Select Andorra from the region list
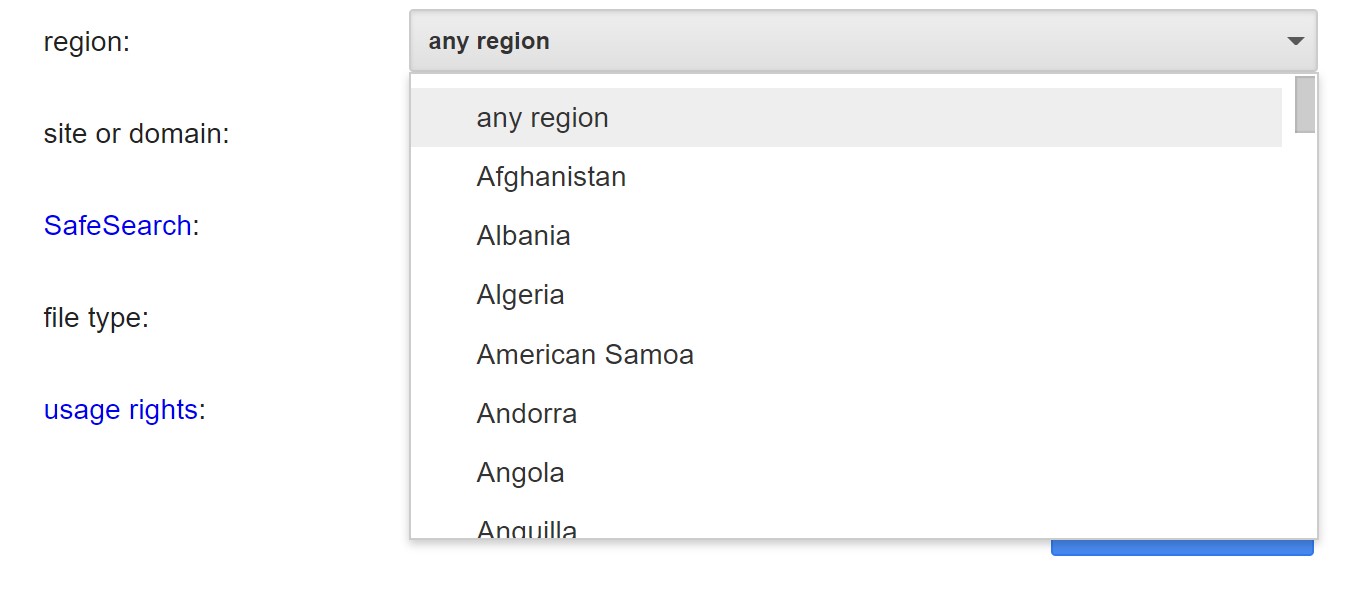 click(x=526, y=414)
